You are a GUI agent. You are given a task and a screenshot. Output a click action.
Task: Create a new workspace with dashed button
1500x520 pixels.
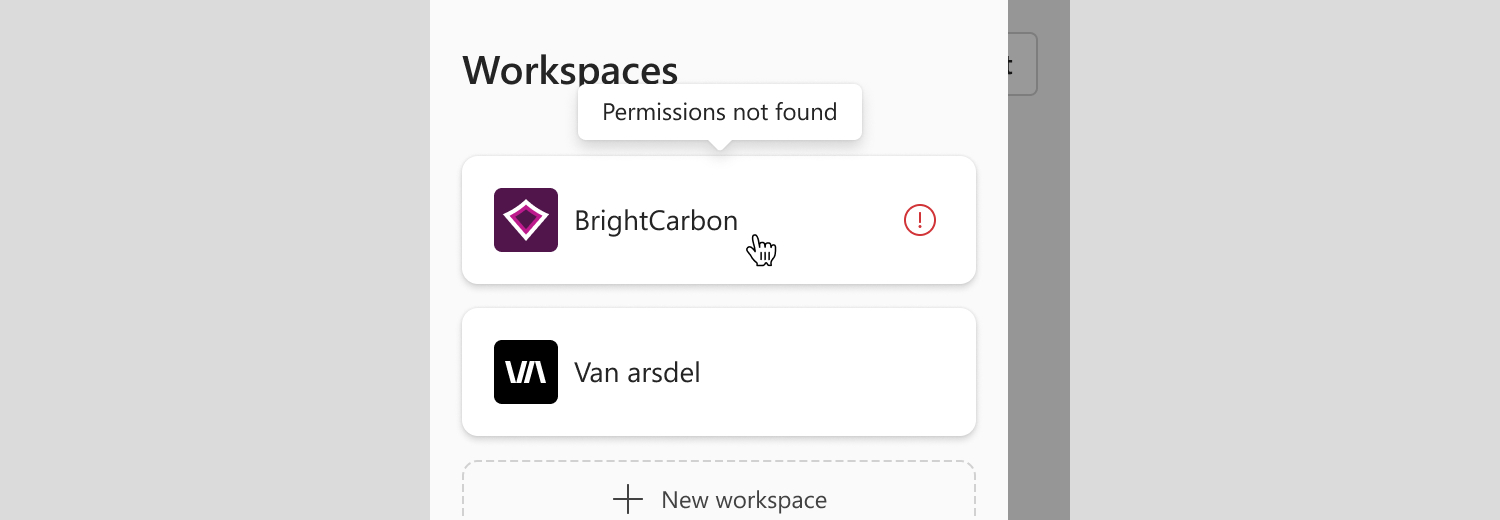[x=719, y=491]
